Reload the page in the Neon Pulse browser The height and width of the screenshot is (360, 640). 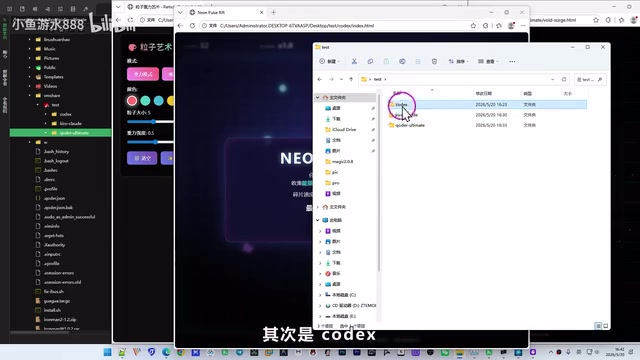pyautogui.click(x=192, y=26)
